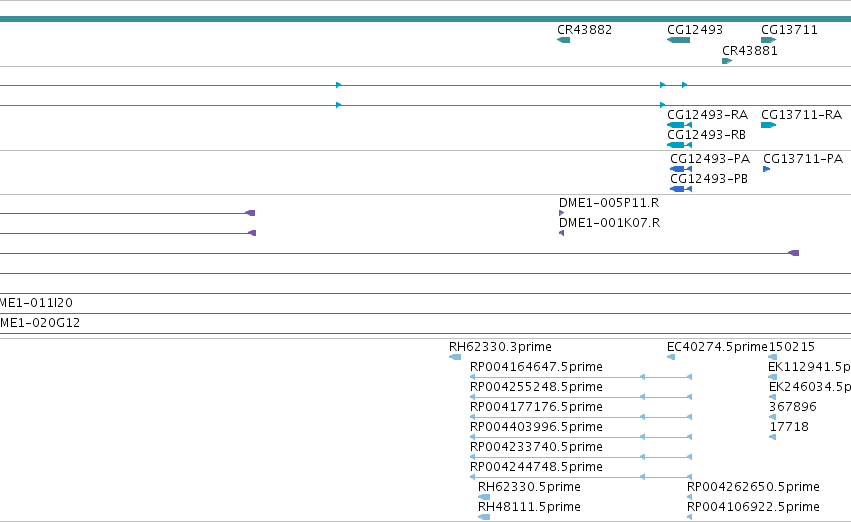Select the CG12493-RB transcript glyph

tap(679, 145)
